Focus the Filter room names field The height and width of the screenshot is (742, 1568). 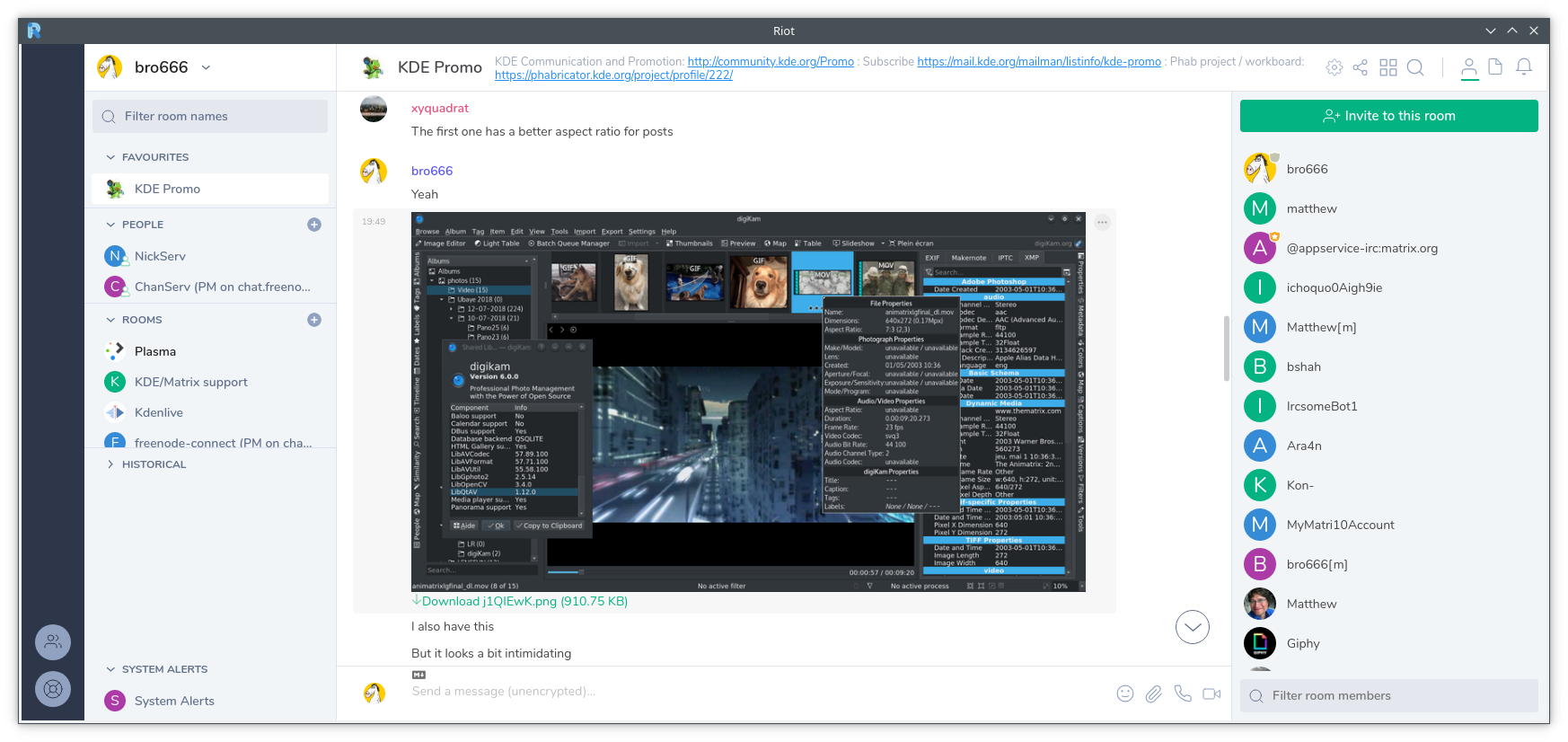tap(210, 116)
